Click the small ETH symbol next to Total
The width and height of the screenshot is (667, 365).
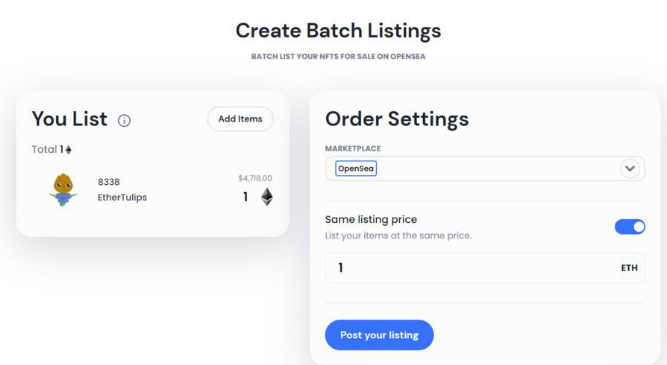click(68, 150)
